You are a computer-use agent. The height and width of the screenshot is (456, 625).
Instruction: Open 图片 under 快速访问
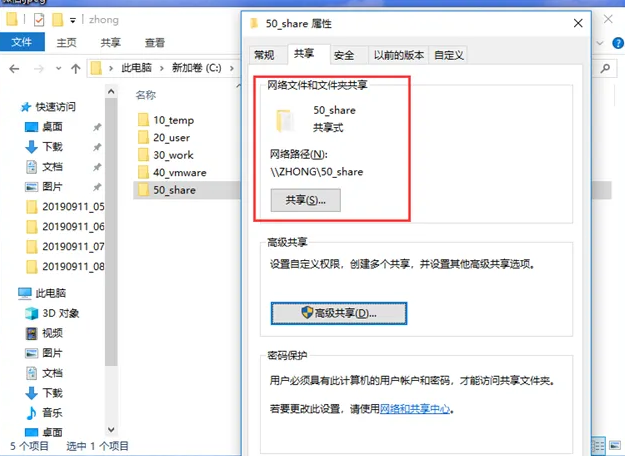[52, 187]
